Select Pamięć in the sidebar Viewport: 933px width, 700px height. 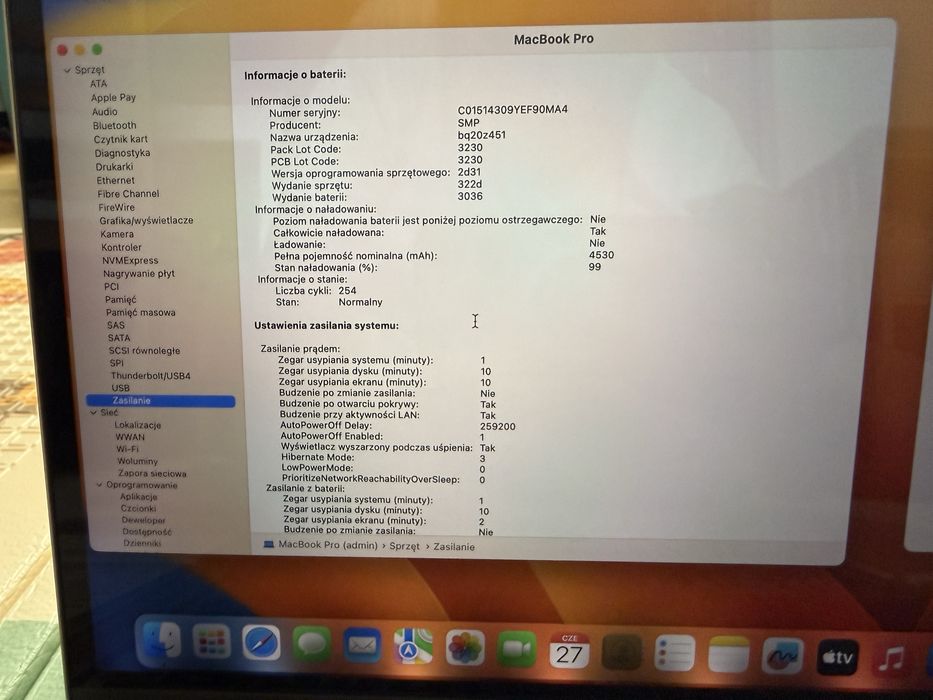pos(121,299)
